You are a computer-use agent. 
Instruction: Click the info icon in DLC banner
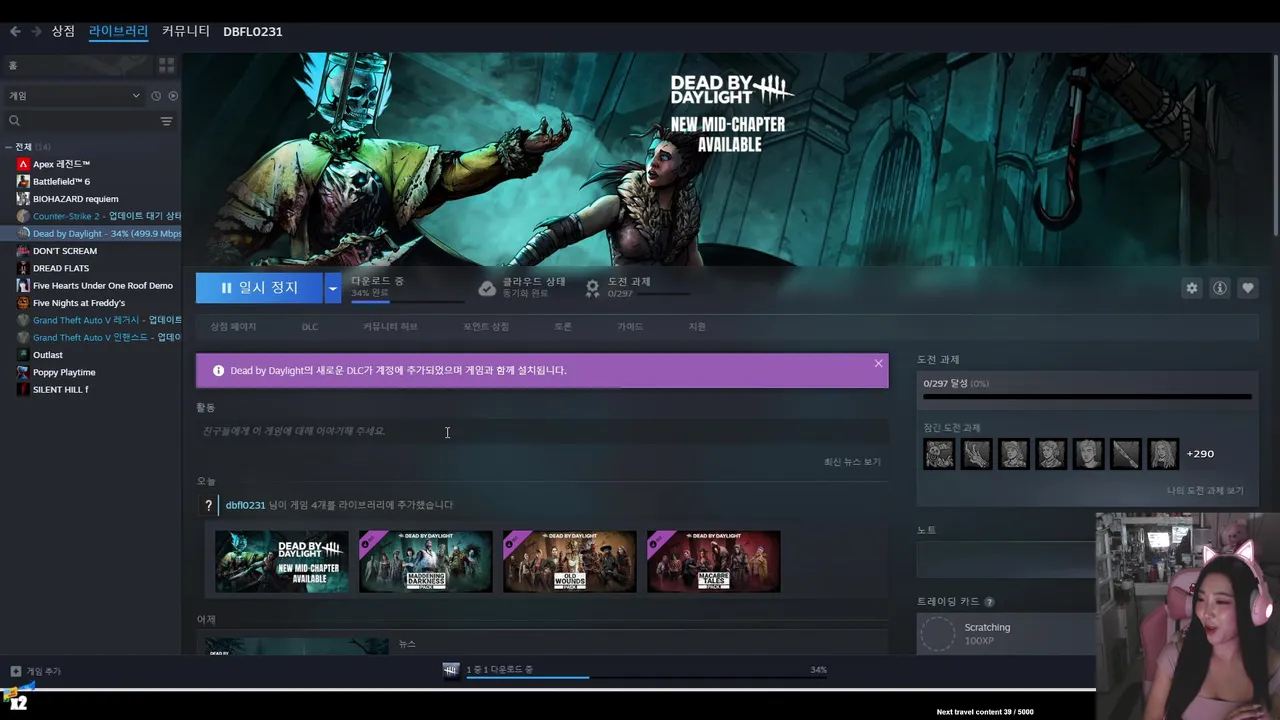[x=218, y=370]
